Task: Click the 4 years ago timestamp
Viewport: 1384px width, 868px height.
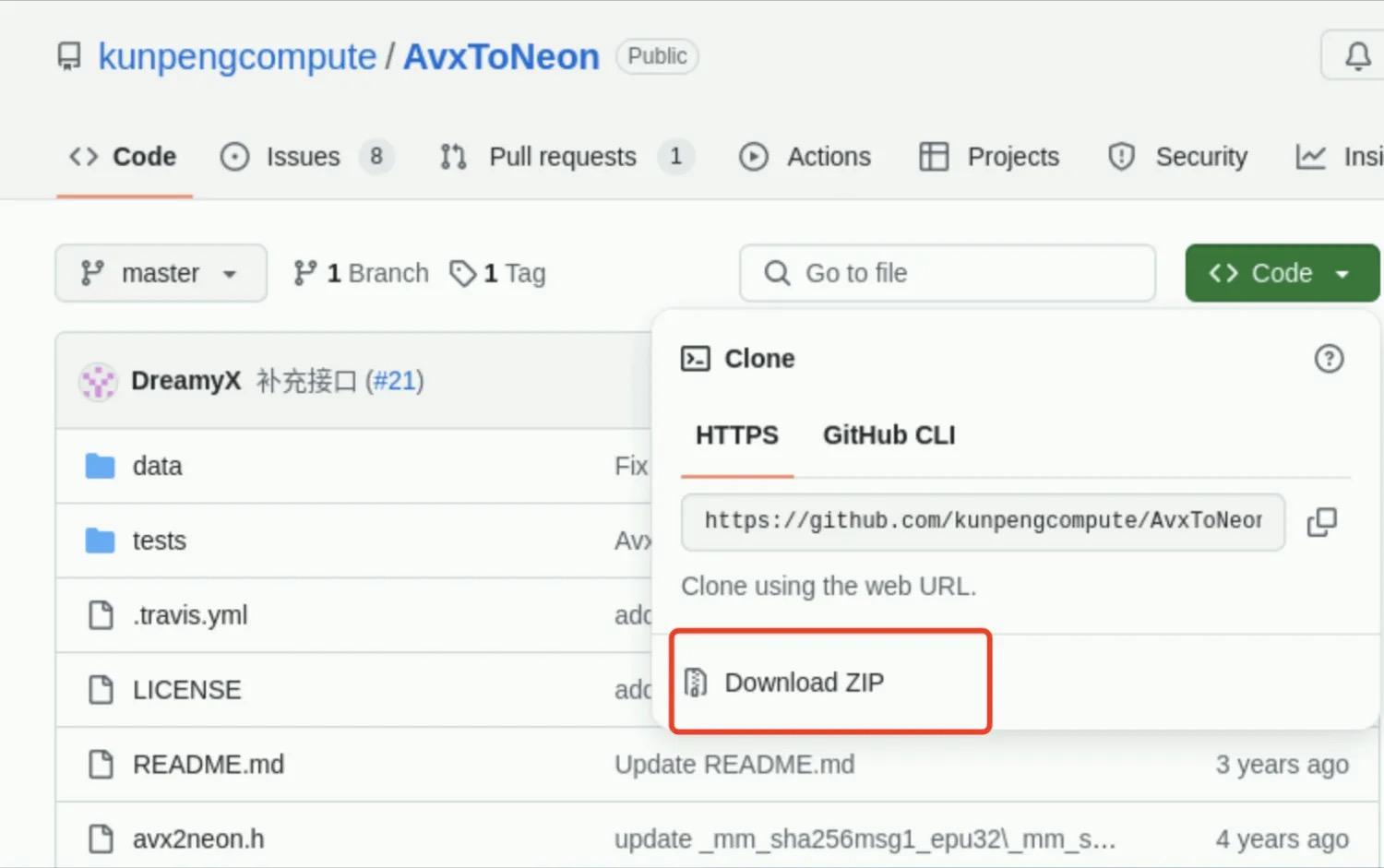Action: (1283, 839)
